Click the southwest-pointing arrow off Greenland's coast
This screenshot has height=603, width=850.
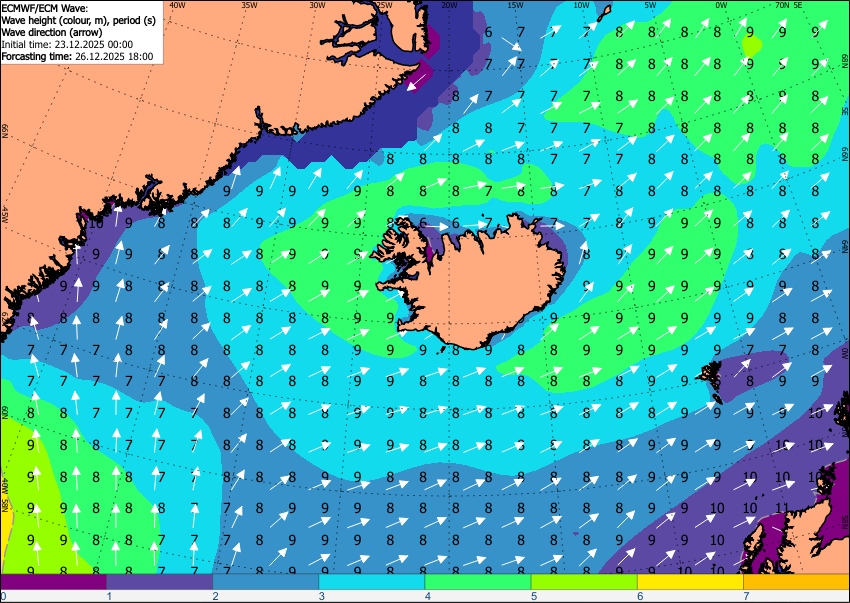pyautogui.click(x=416, y=82)
